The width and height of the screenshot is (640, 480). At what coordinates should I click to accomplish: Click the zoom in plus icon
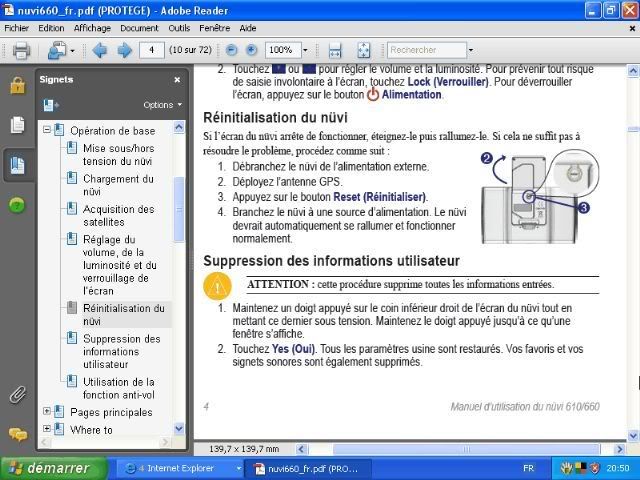click(x=251, y=50)
